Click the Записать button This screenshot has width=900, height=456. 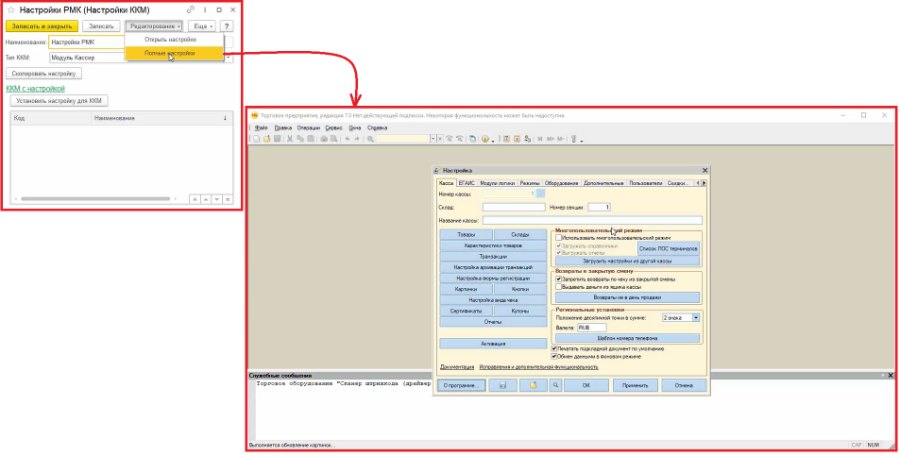[102, 26]
